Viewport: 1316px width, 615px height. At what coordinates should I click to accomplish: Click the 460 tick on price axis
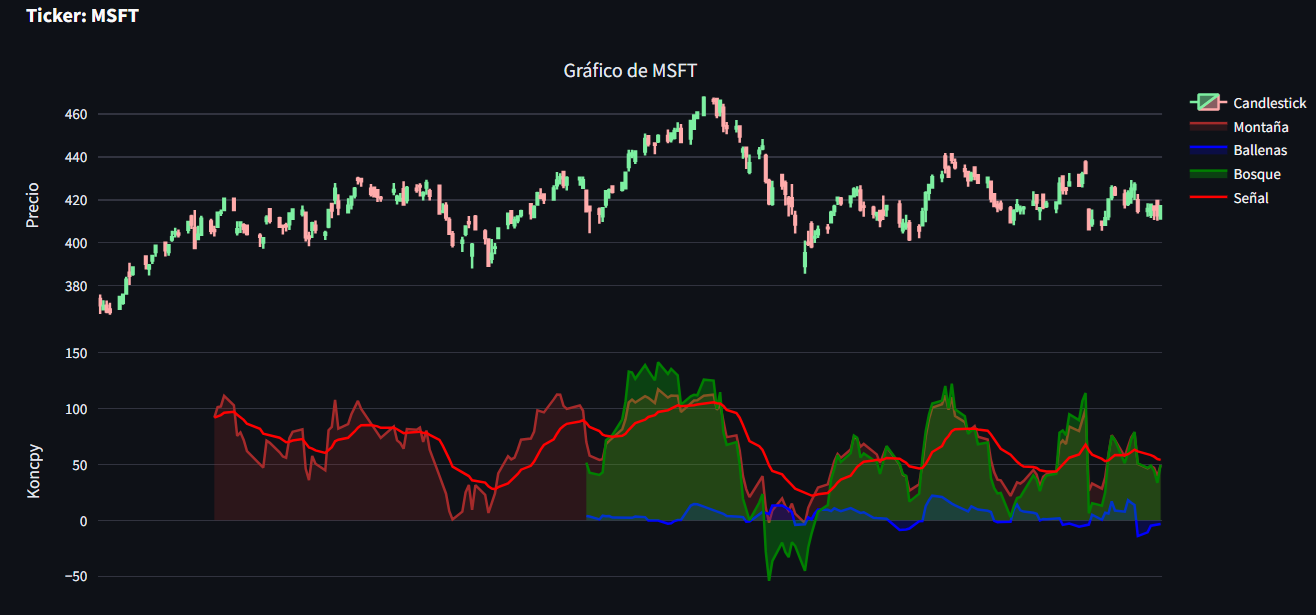pyautogui.click(x=77, y=115)
